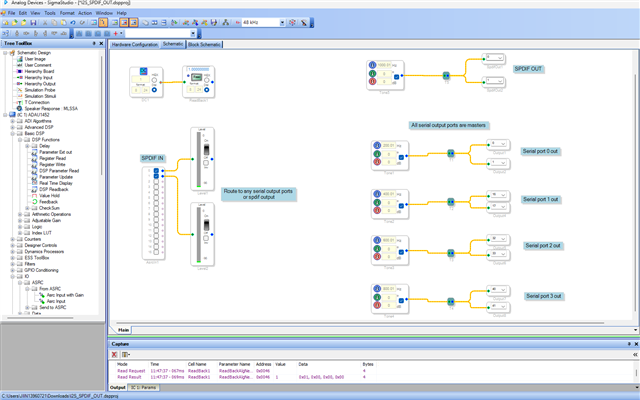The image size is (640, 400).
Task: Toggle the Tone5 enable checkbox near SPDIF OUT
Action: tap(396, 76)
